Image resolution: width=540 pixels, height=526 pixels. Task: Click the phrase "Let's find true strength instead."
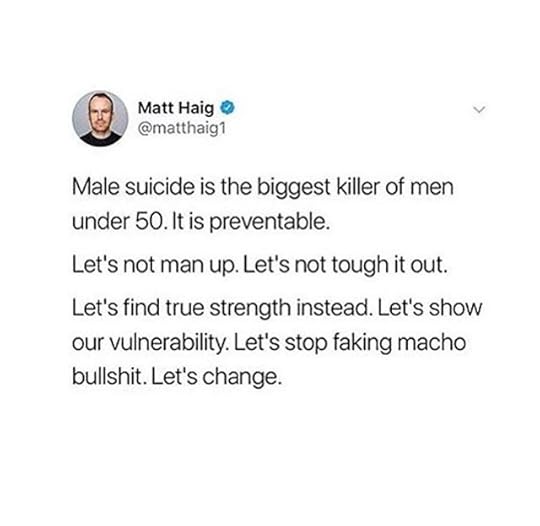222,307
